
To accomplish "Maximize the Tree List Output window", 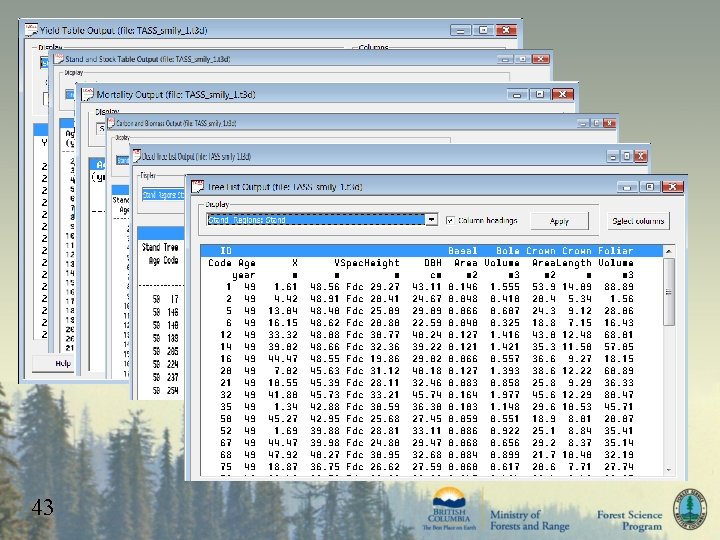I will tap(649, 187).
